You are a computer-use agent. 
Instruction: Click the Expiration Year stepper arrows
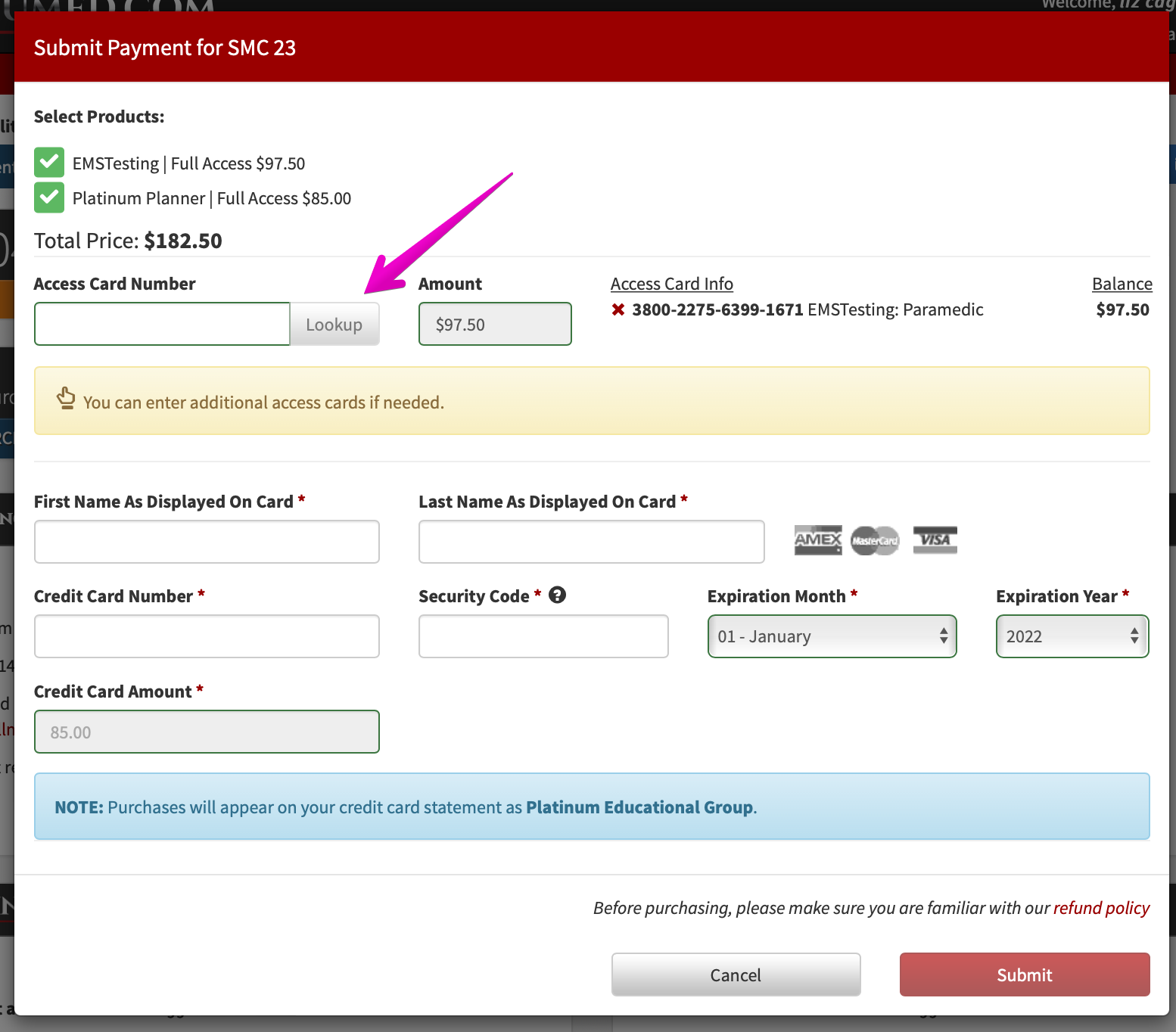[x=1133, y=636]
